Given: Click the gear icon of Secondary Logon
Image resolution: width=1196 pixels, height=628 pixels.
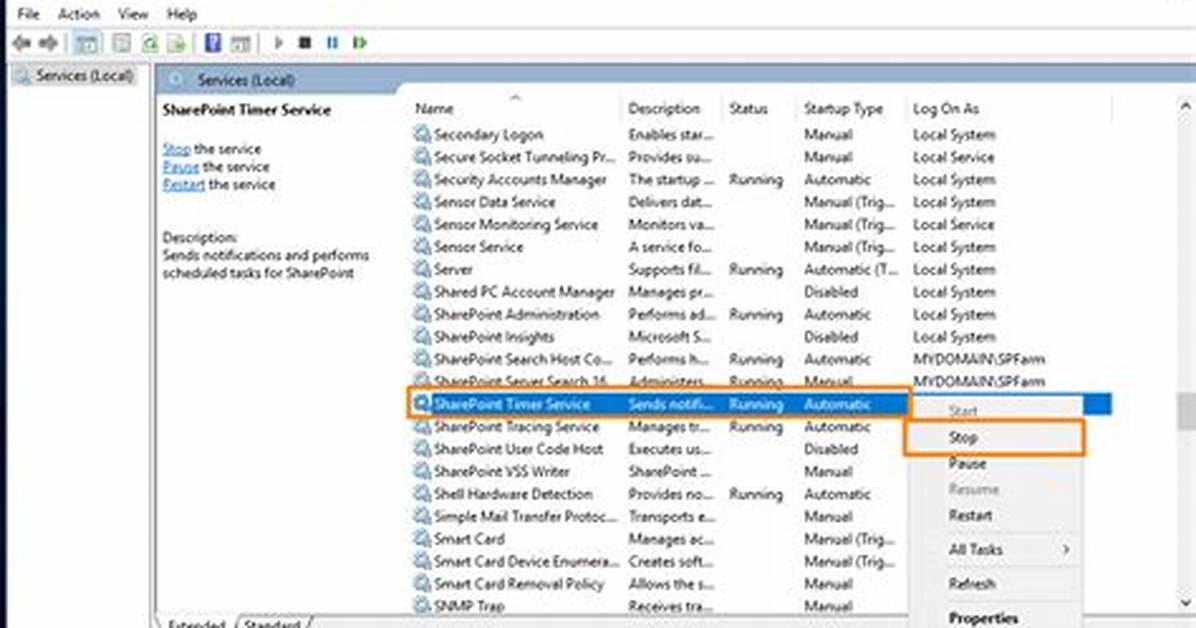Looking at the screenshot, I should [x=422, y=134].
